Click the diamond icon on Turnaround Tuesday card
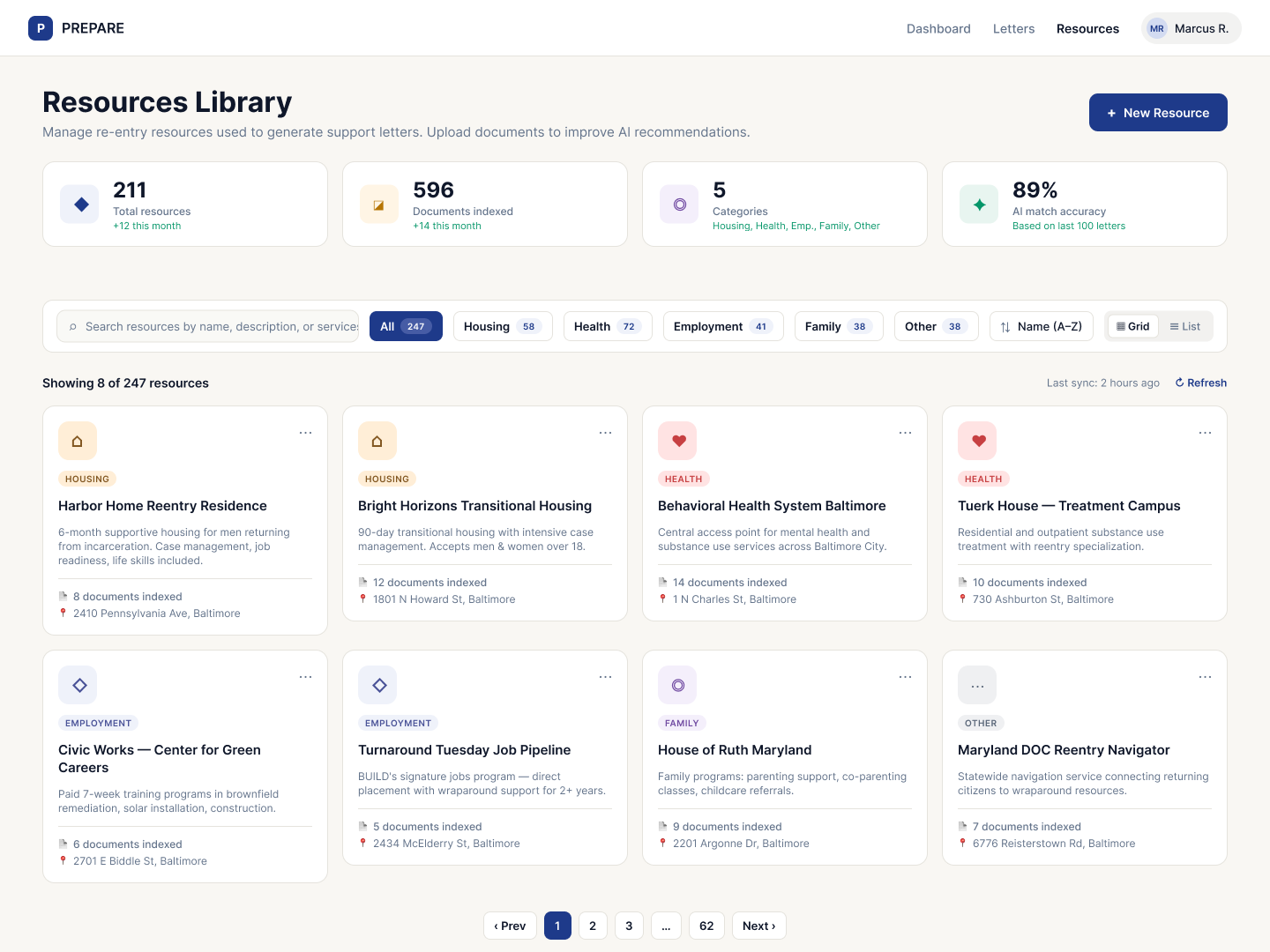The width and height of the screenshot is (1270, 952). point(377,685)
